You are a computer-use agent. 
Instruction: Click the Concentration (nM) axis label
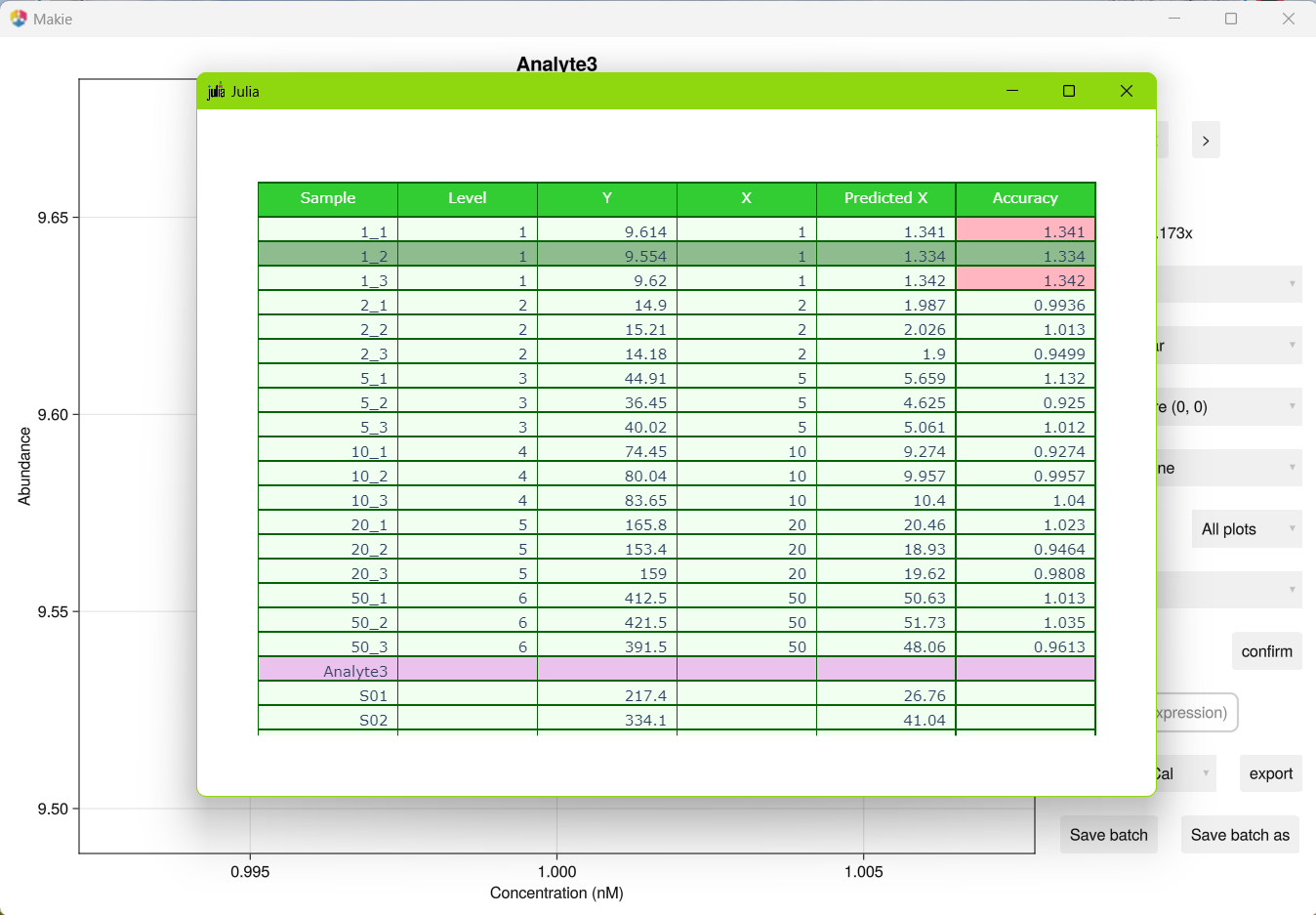[556, 893]
